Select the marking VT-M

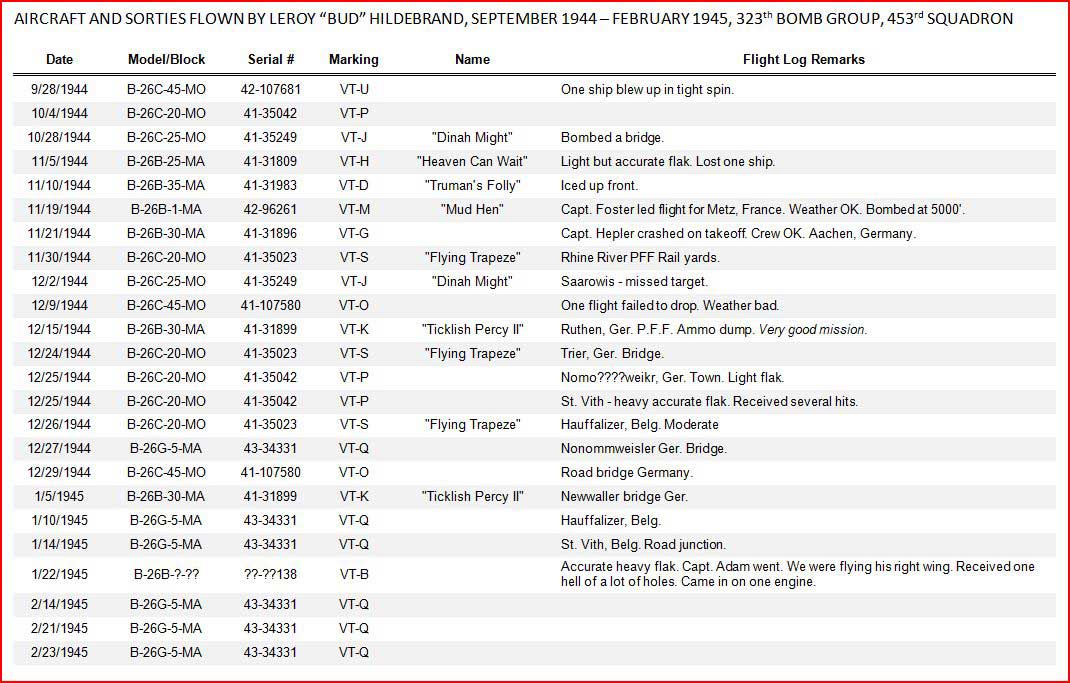click(354, 209)
